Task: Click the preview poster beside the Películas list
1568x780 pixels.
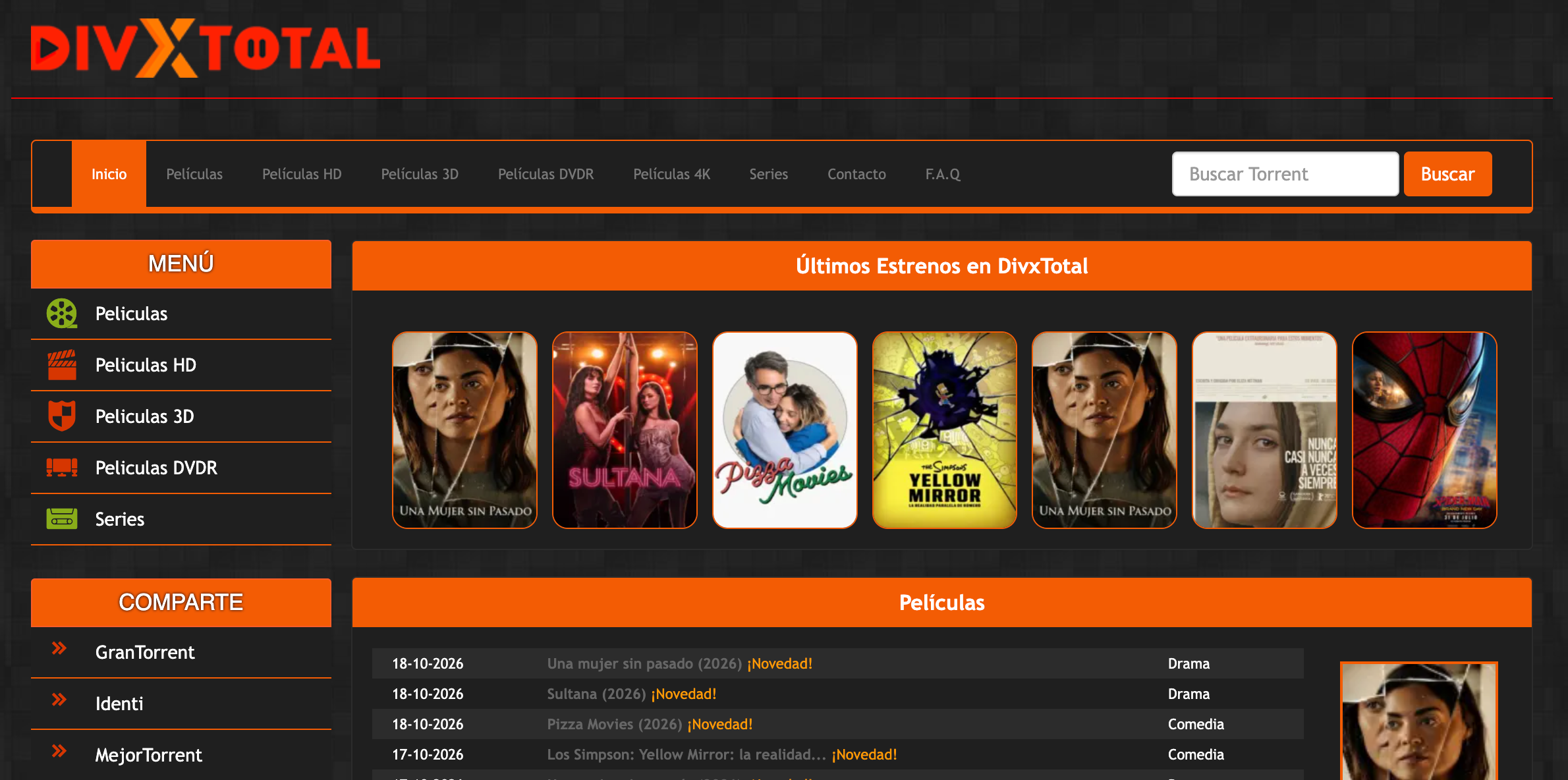Action: [x=1419, y=721]
